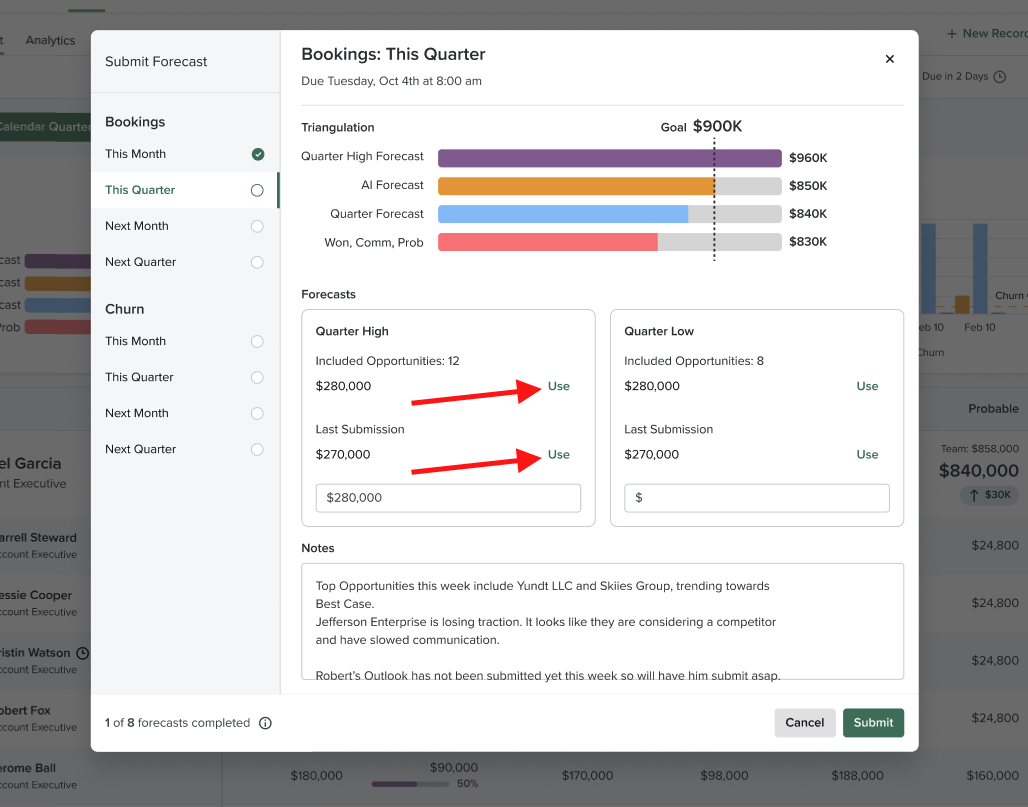The image size is (1028, 807).
Task: Select the Churn This Month radio circle
Action: (257, 341)
